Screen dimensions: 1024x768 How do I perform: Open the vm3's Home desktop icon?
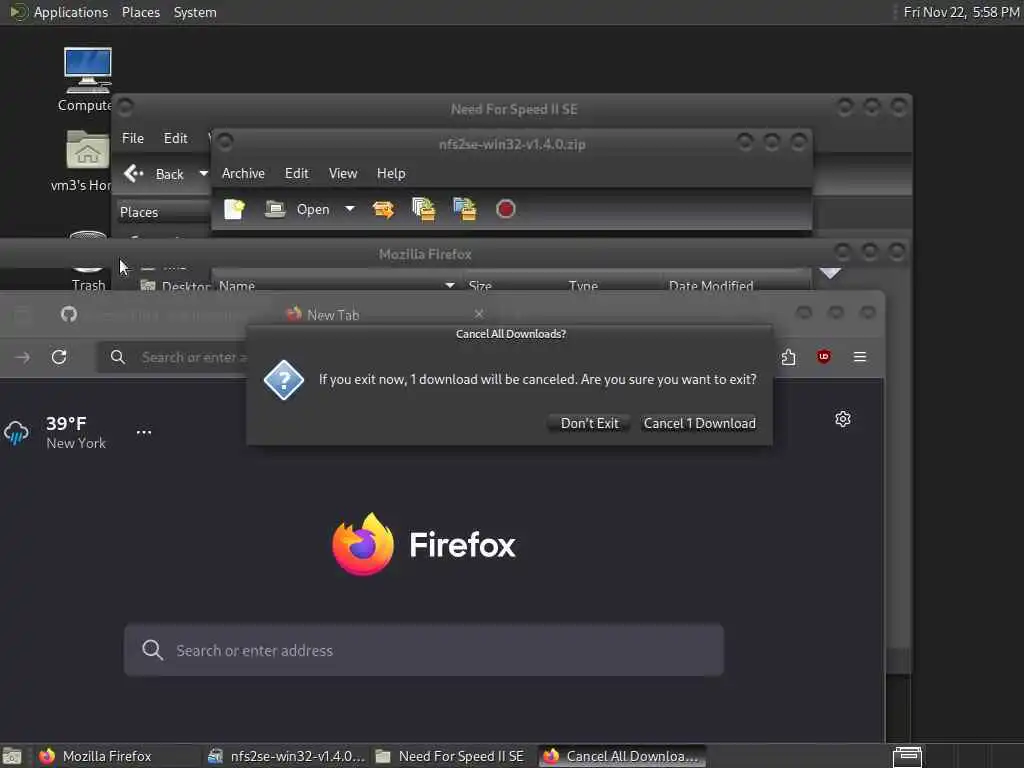point(86,160)
